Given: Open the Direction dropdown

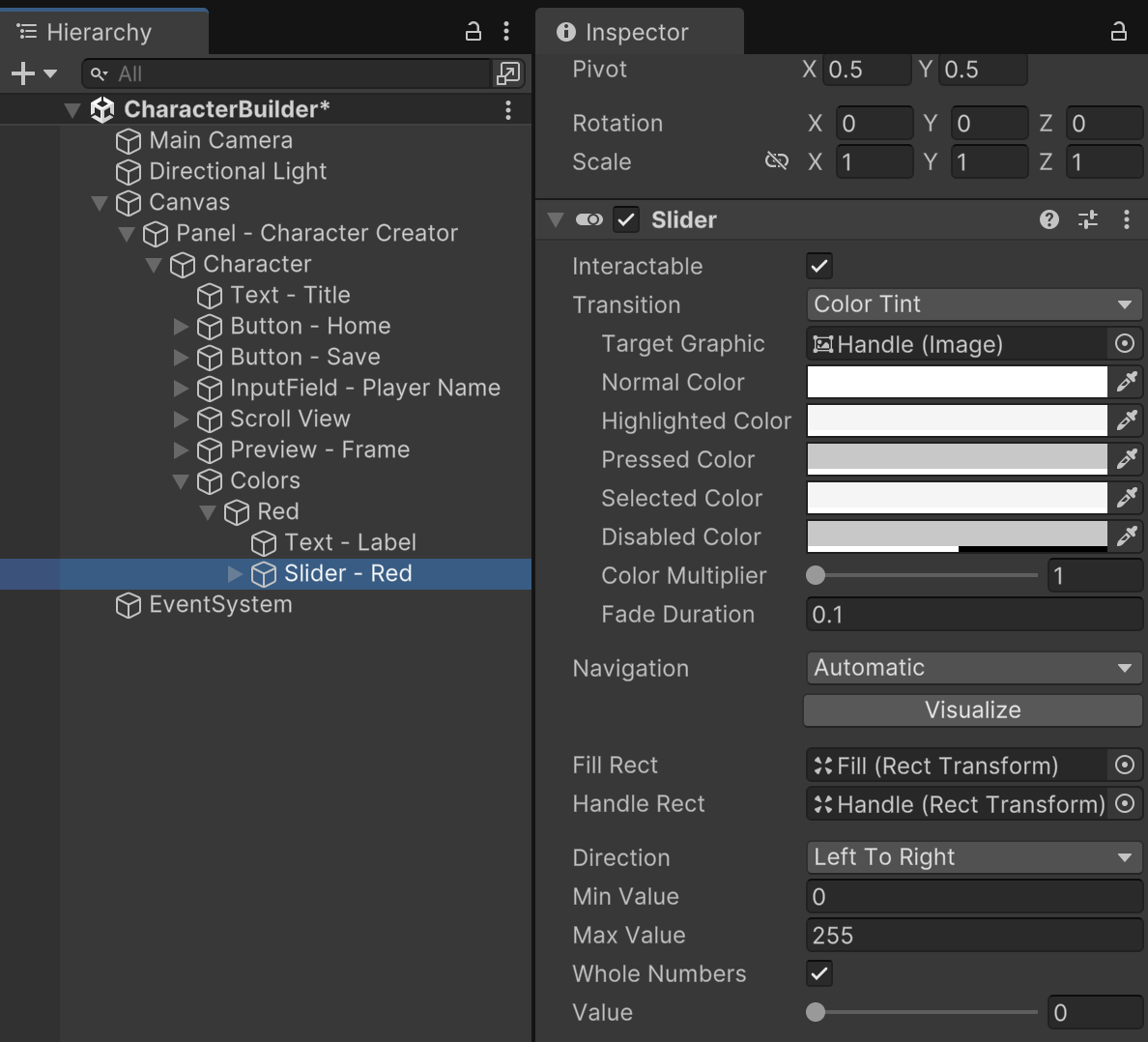Looking at the screenshot, I should pyautogui.click(x=973, y=857).
